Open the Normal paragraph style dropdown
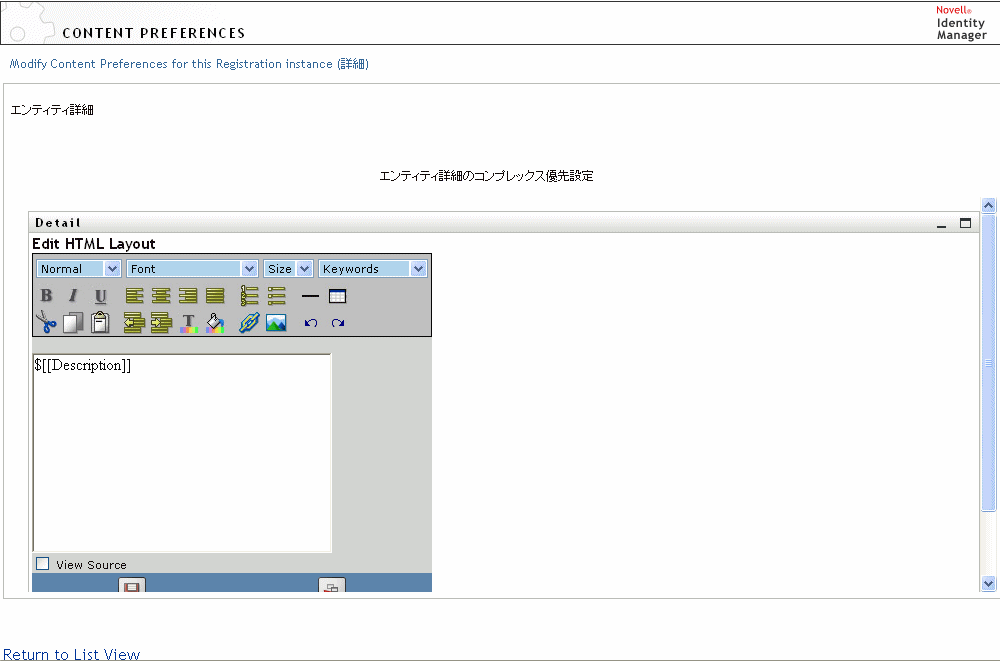Image resolution: width=1000 pixels, height=661 pixels. point(78,269)
